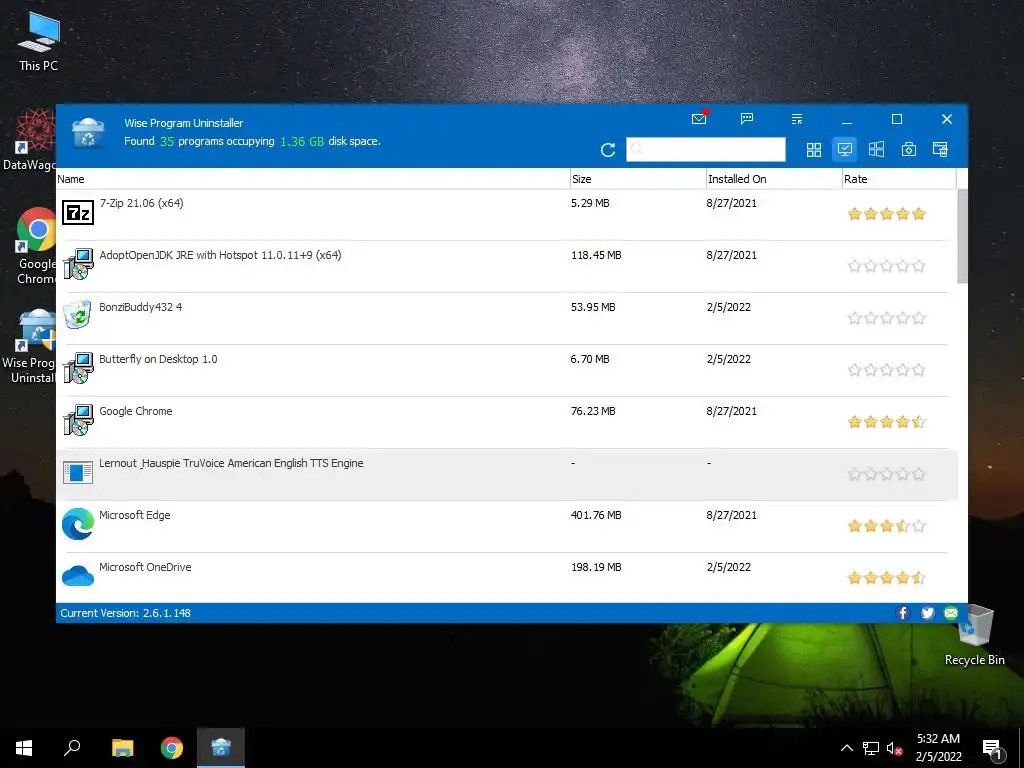Click Microsoft Edge's star rating
The image size is (1024, 768).
coord(886,526)
